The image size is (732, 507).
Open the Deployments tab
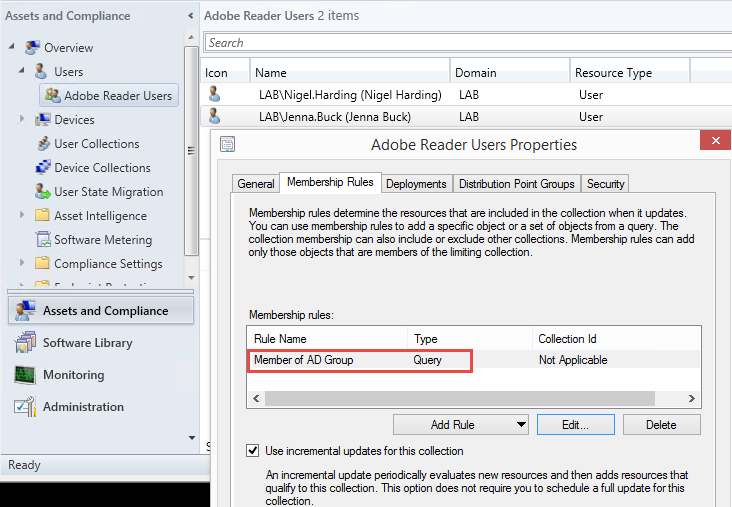tap(416, 183)
